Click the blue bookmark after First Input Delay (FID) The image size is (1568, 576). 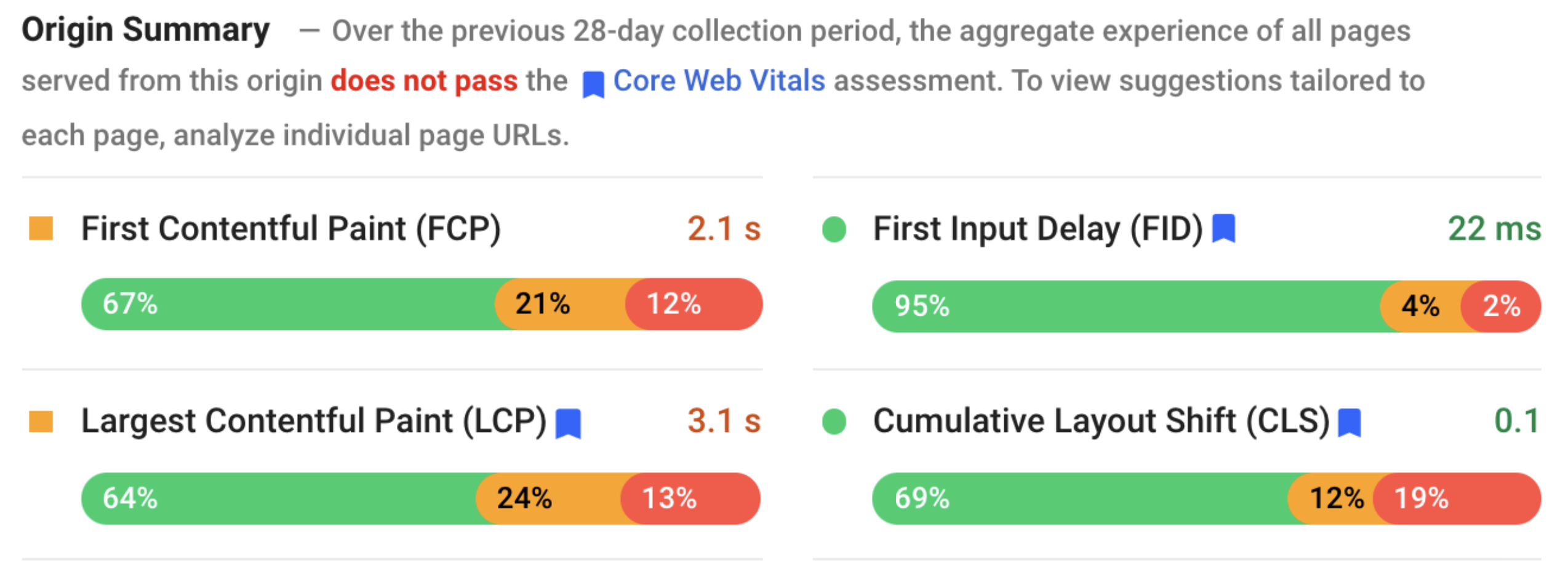1223,228
